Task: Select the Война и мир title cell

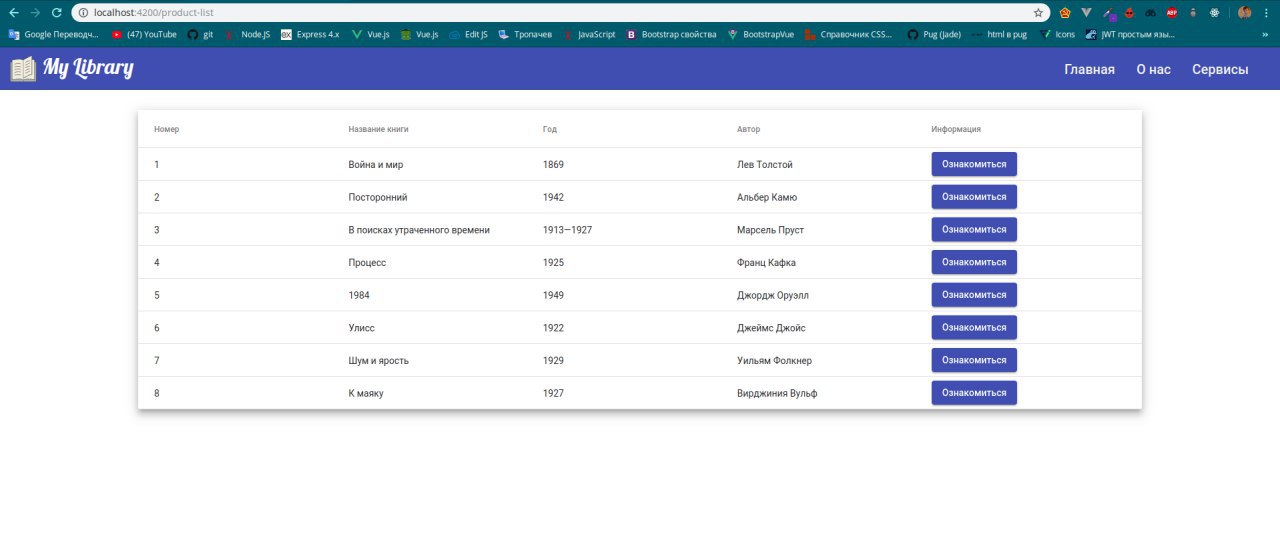Action: [x=376, y=164]
